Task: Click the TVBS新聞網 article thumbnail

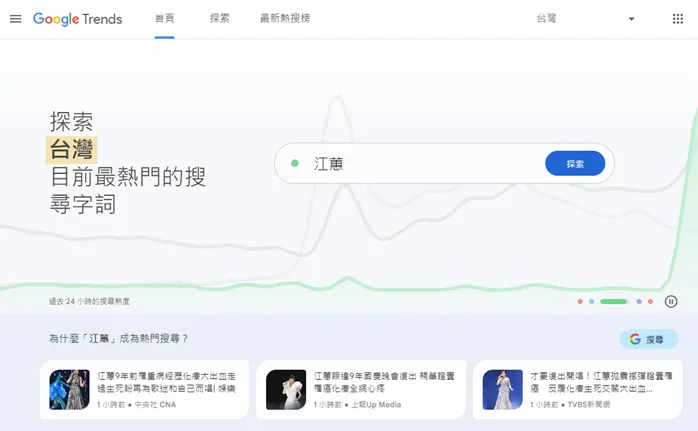Action: click(x=503, y=390)
